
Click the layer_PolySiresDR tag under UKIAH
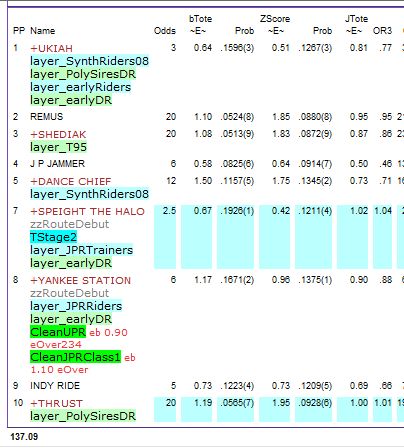83,74
